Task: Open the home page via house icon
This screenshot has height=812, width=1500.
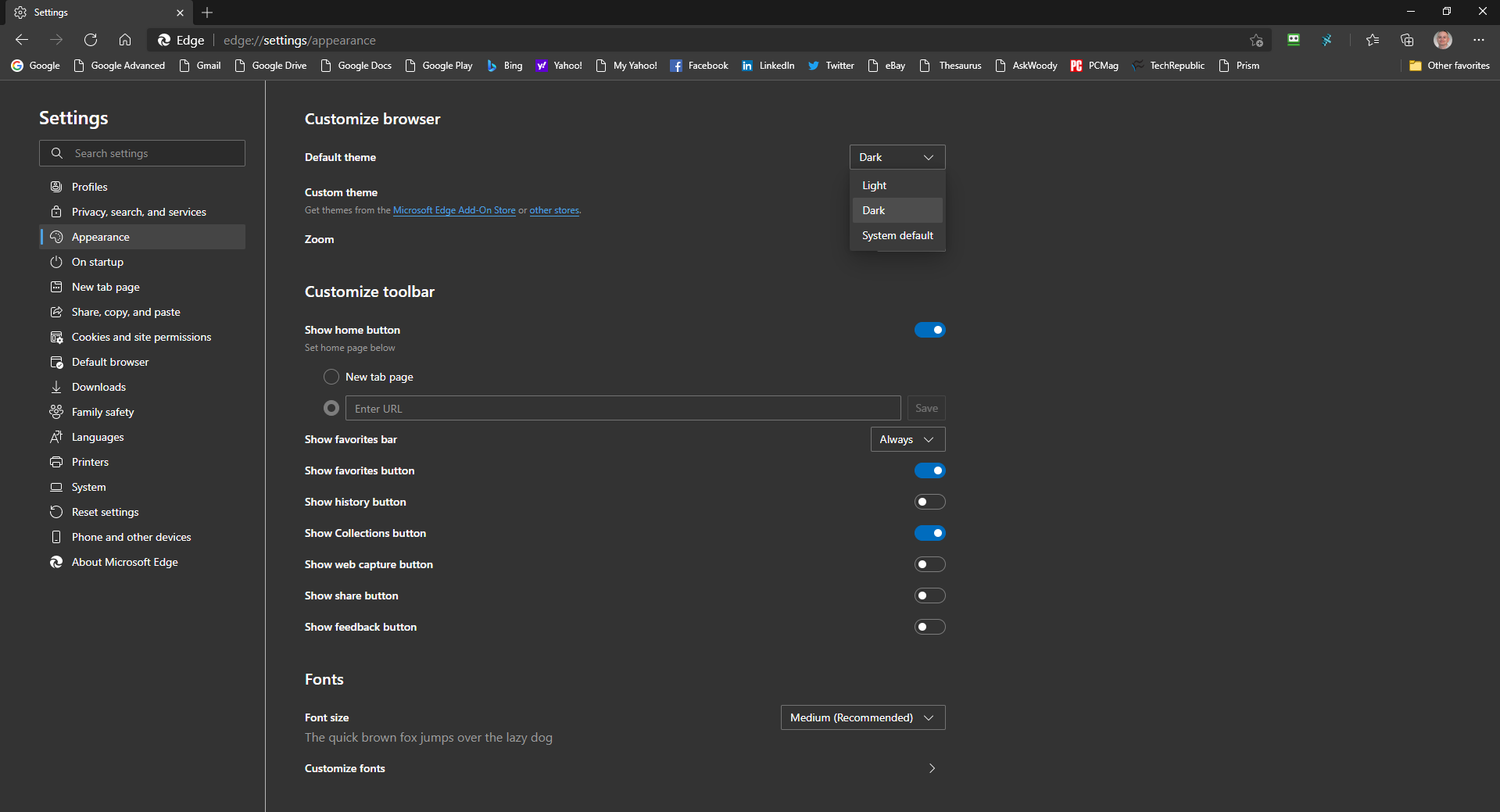Action: click(125, 40)
